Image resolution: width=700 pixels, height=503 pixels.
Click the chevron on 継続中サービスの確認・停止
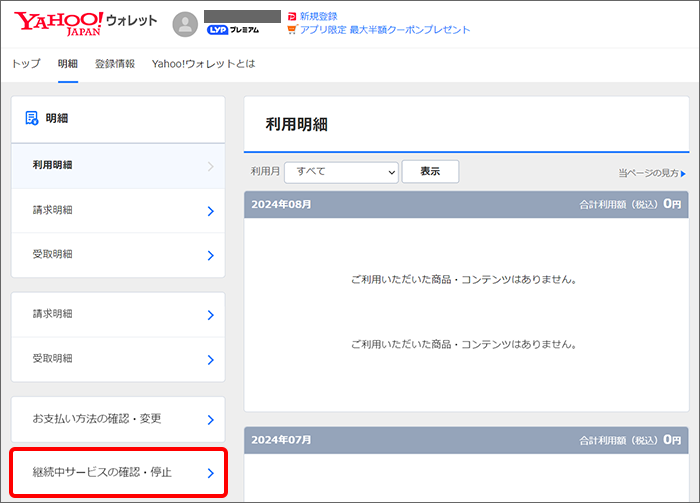(x=211, y=474)
